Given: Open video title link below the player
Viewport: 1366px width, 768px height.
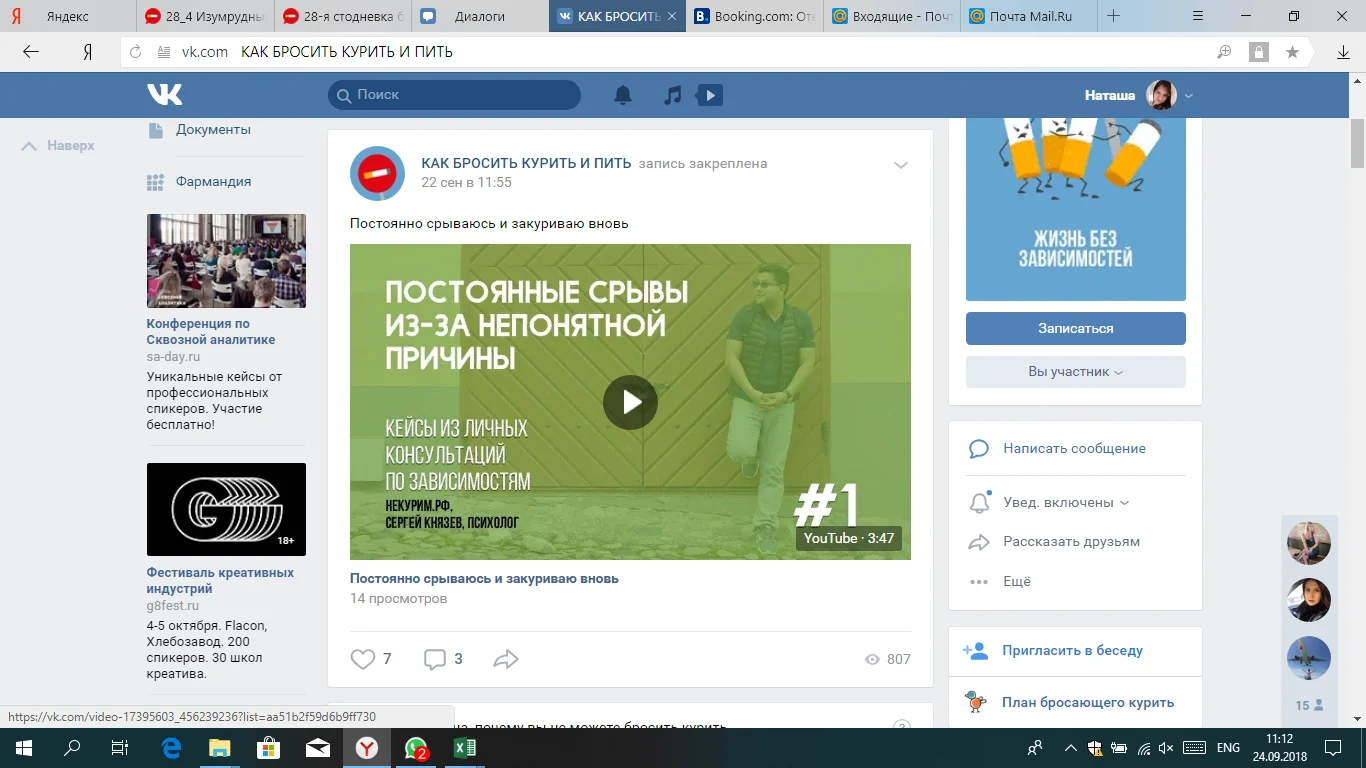Looking at the screenshot, I should click(484, 579).
